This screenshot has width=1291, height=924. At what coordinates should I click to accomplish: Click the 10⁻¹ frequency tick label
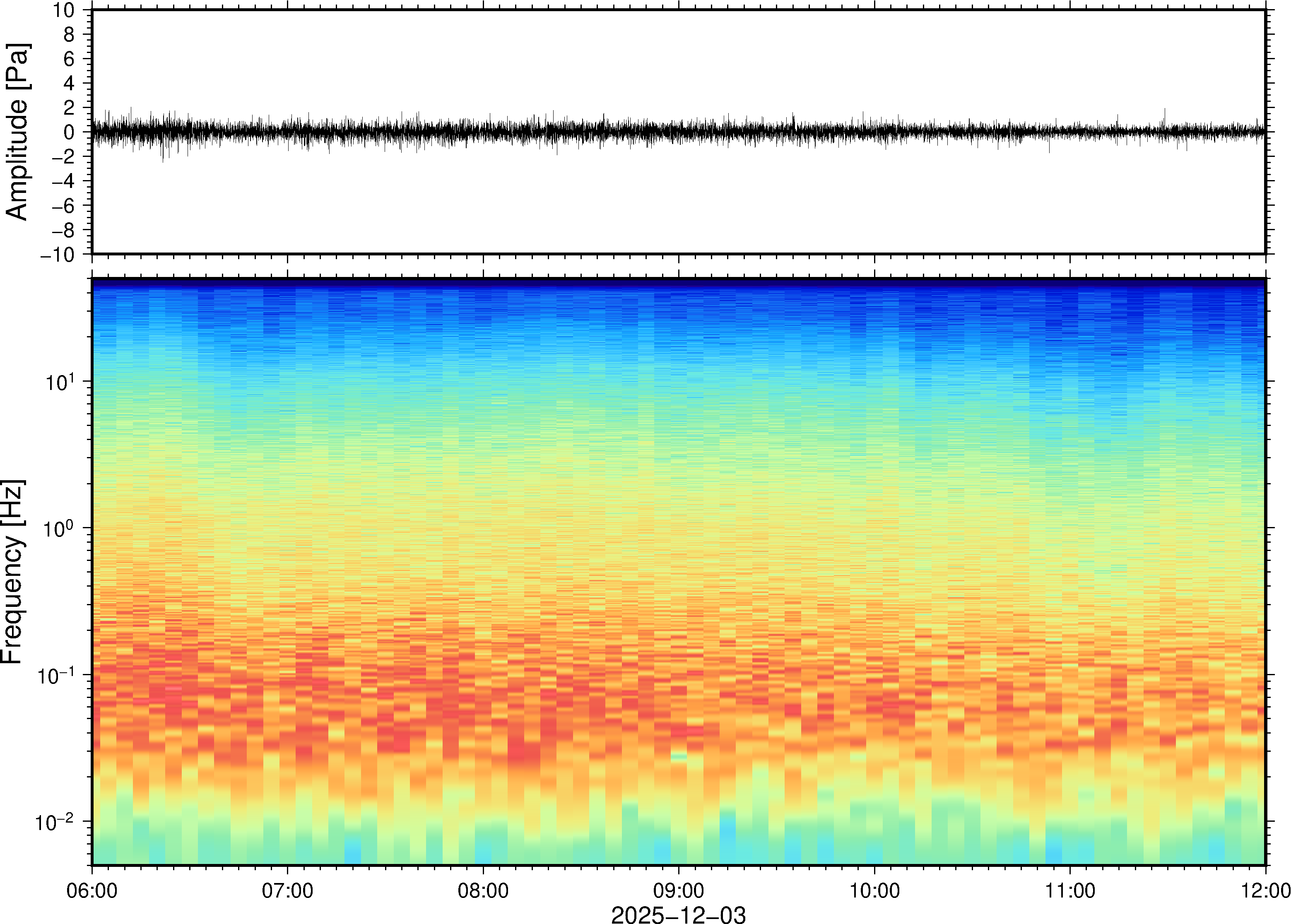[x=56, y=675]
